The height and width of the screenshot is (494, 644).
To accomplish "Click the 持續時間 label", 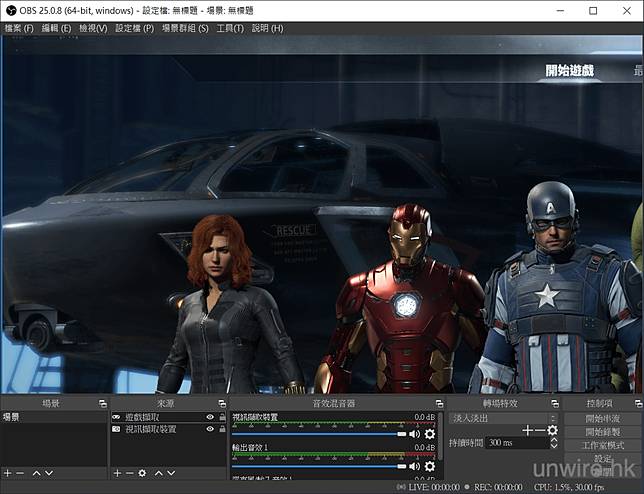I will [466, 443].
